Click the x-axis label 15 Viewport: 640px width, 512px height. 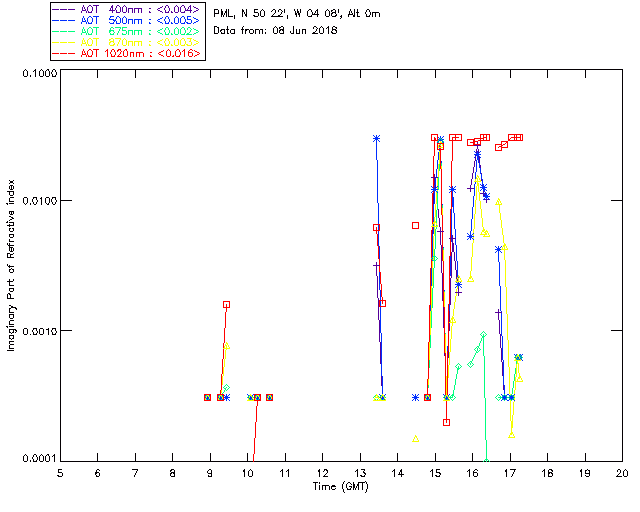coord(435,473)
